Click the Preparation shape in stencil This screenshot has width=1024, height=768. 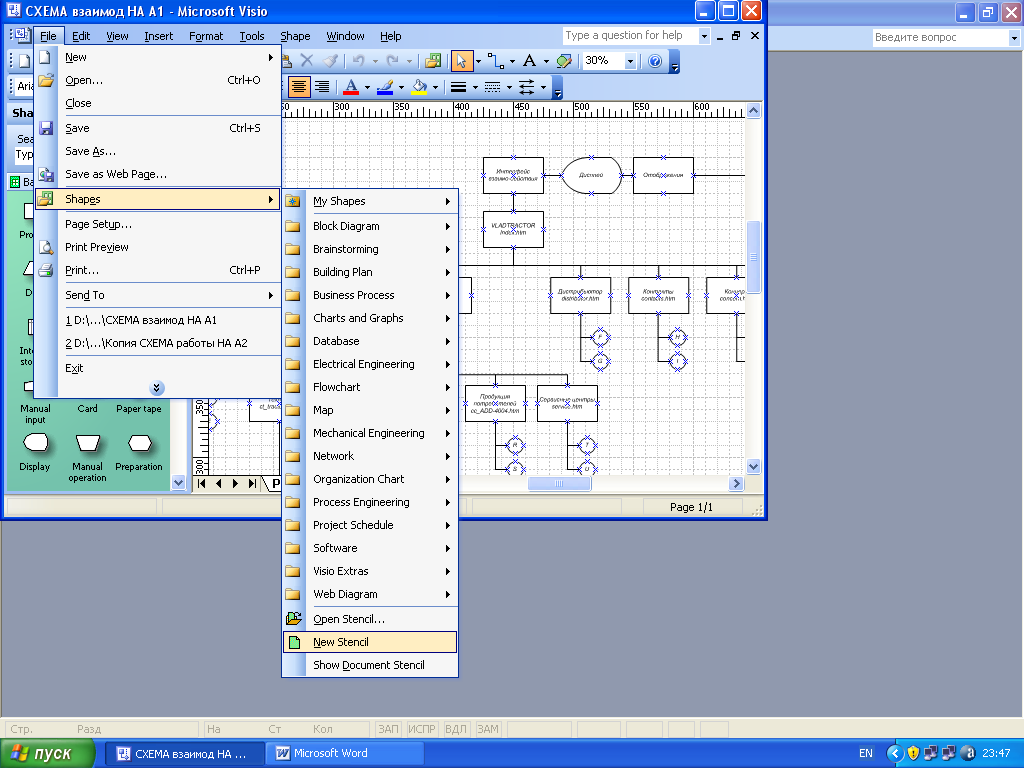coord(139,443)
